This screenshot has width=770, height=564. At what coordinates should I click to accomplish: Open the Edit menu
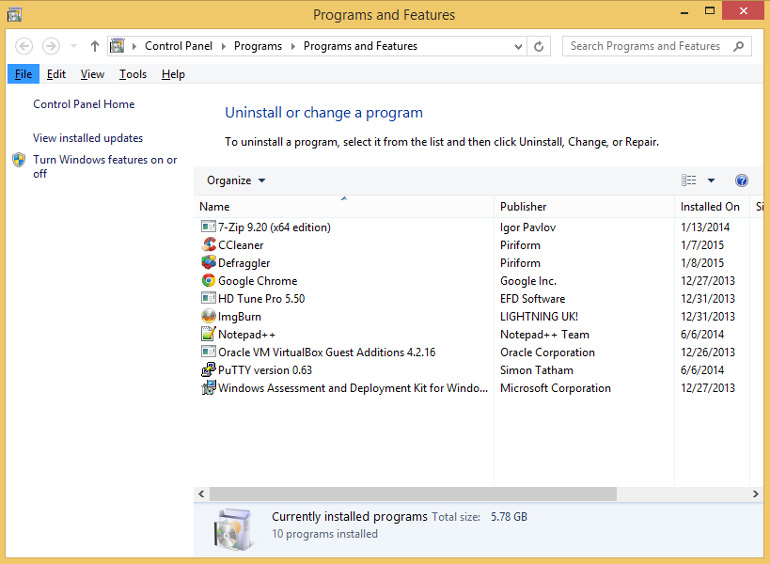56,74
